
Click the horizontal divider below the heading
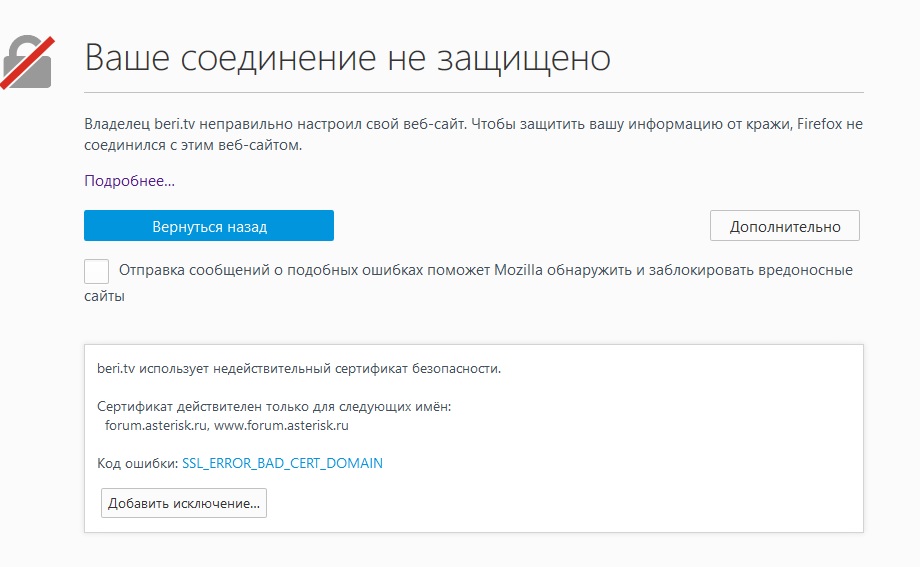tap(473, 92)
